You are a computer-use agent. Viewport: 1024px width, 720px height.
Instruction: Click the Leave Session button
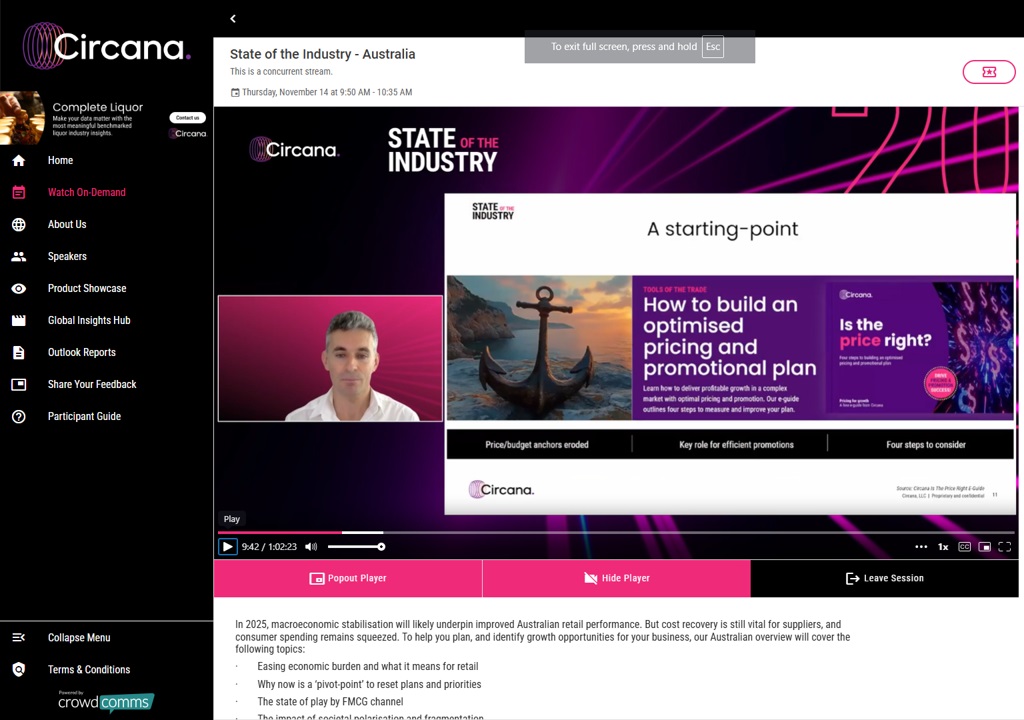[x=884, y=578]
